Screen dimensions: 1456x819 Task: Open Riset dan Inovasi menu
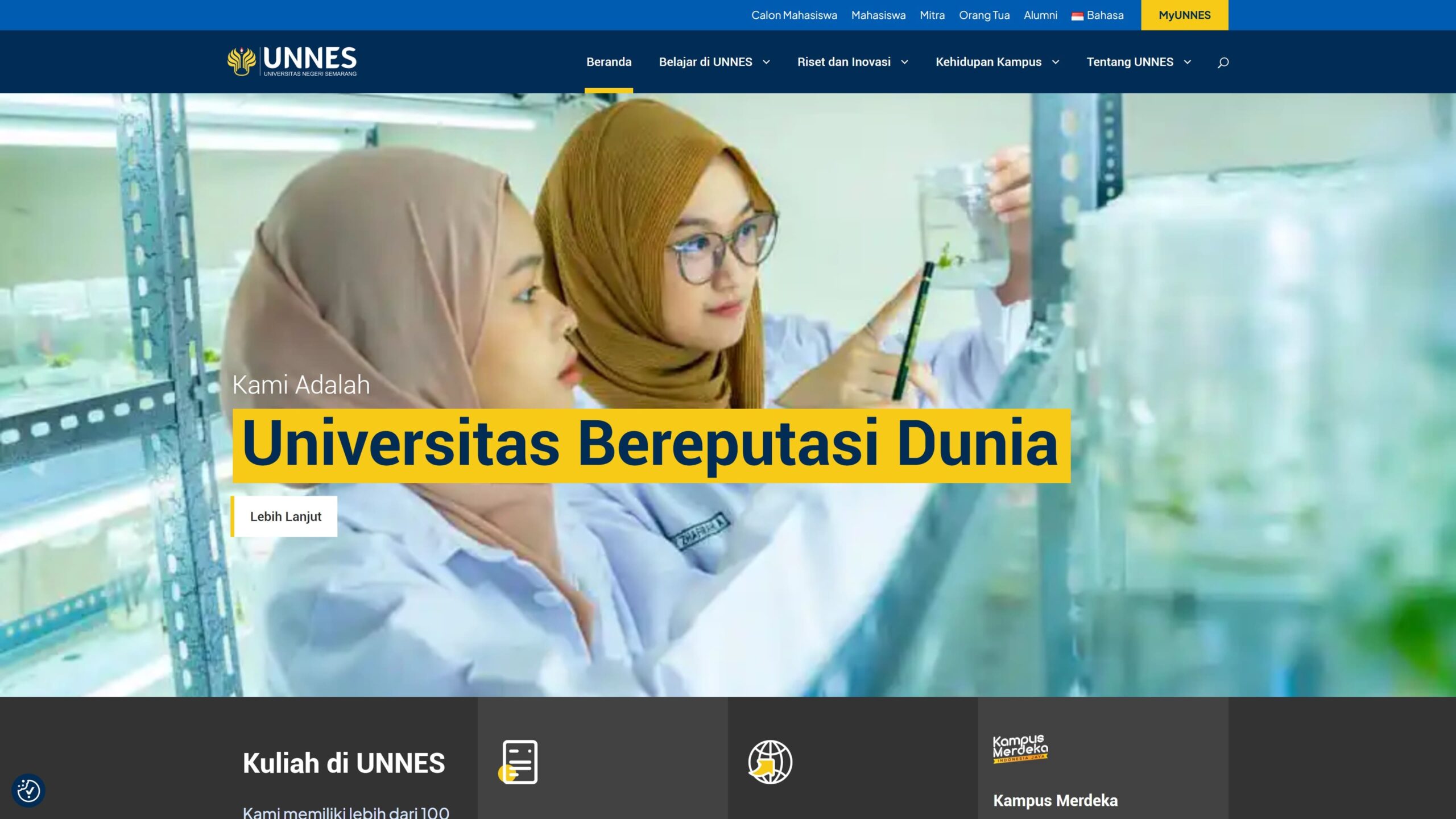844,61
